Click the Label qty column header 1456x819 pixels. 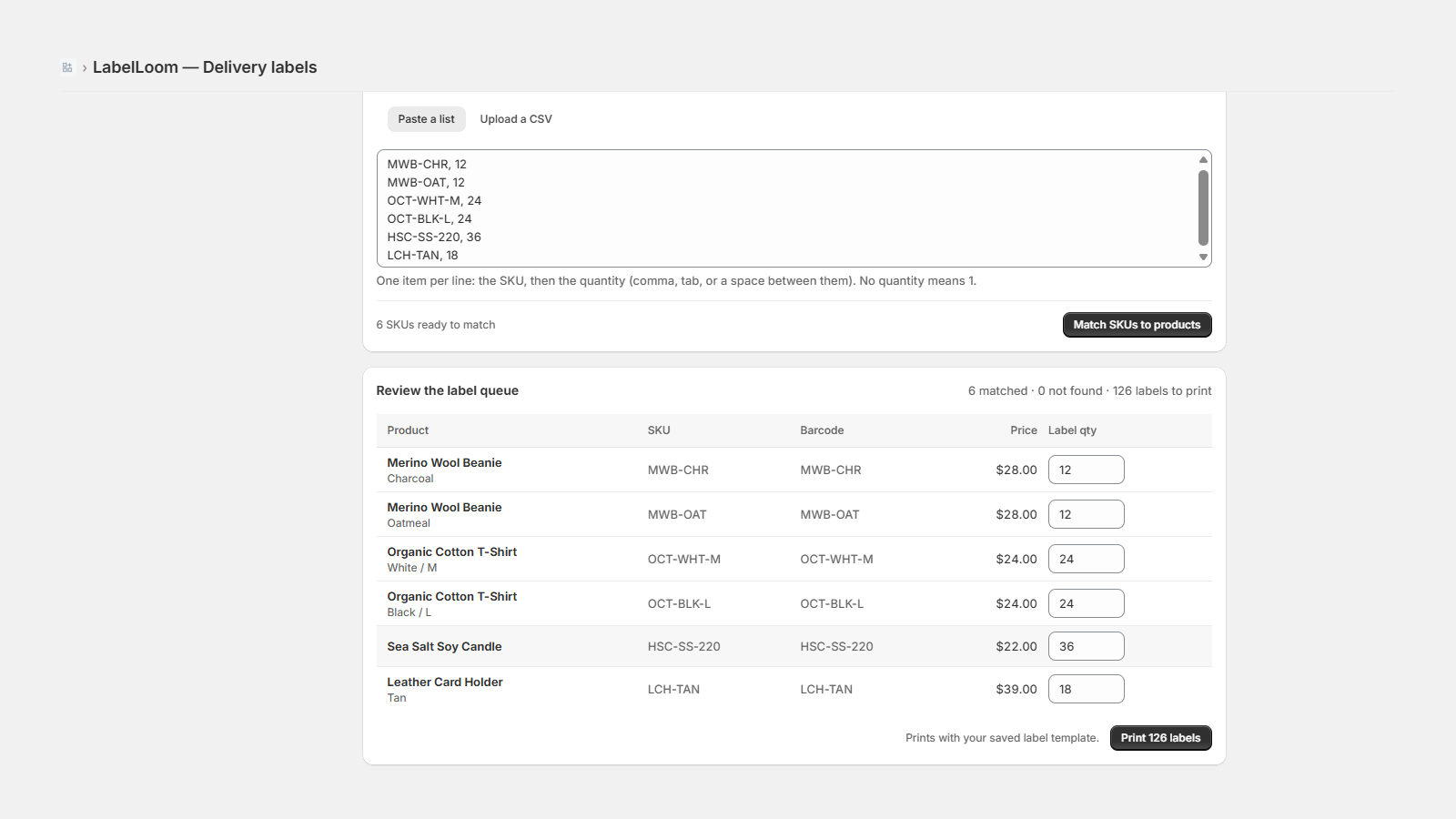pyautogui.click(x=1072, y=430)
